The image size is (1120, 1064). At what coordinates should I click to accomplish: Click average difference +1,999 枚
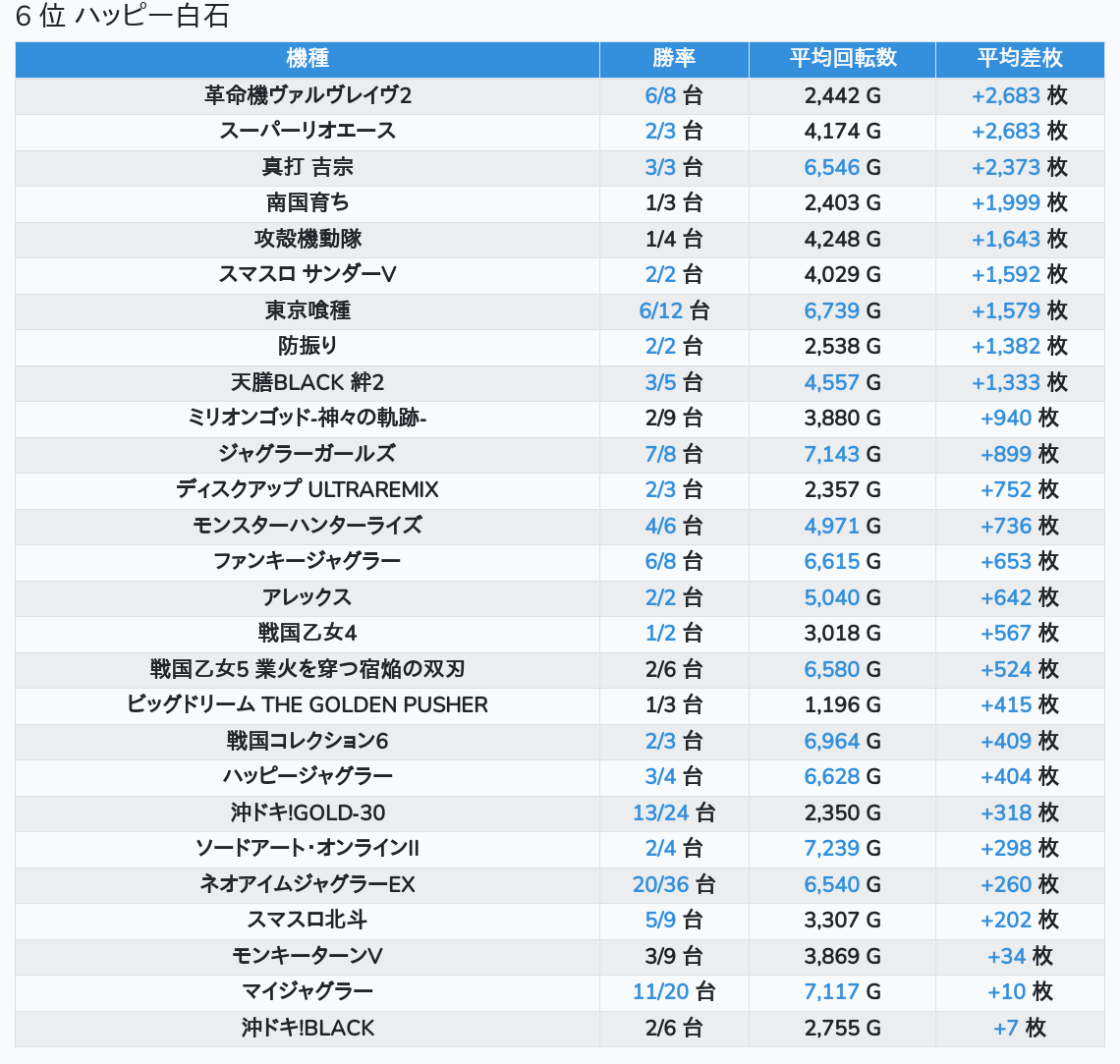click(x=1020, y=202)
